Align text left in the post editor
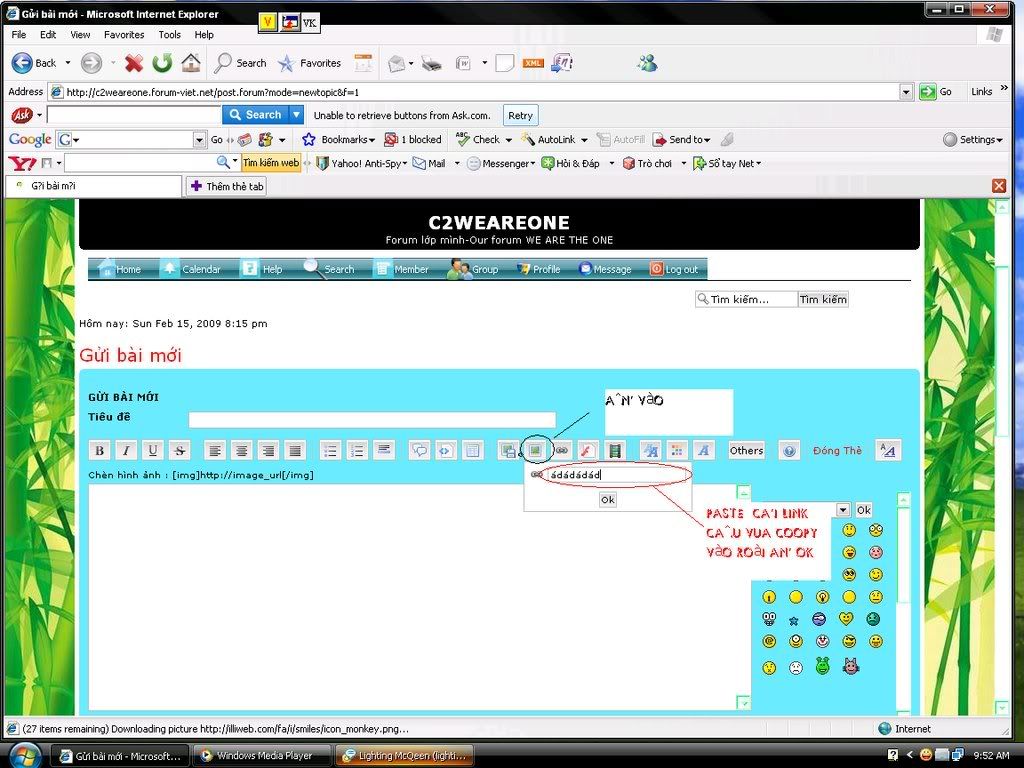Image resolution: width=1024 pixels, height=768 pixels. coord(215,450)
